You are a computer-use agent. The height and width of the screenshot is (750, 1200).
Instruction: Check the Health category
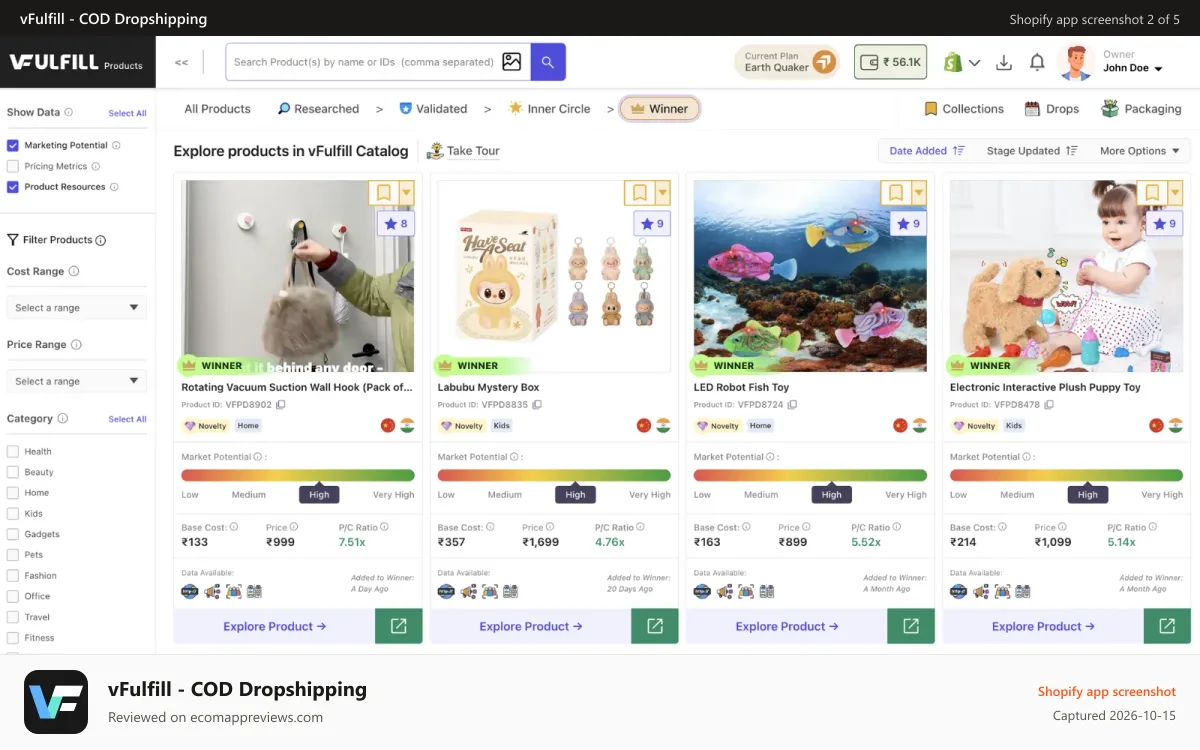[x=13, y=451]
